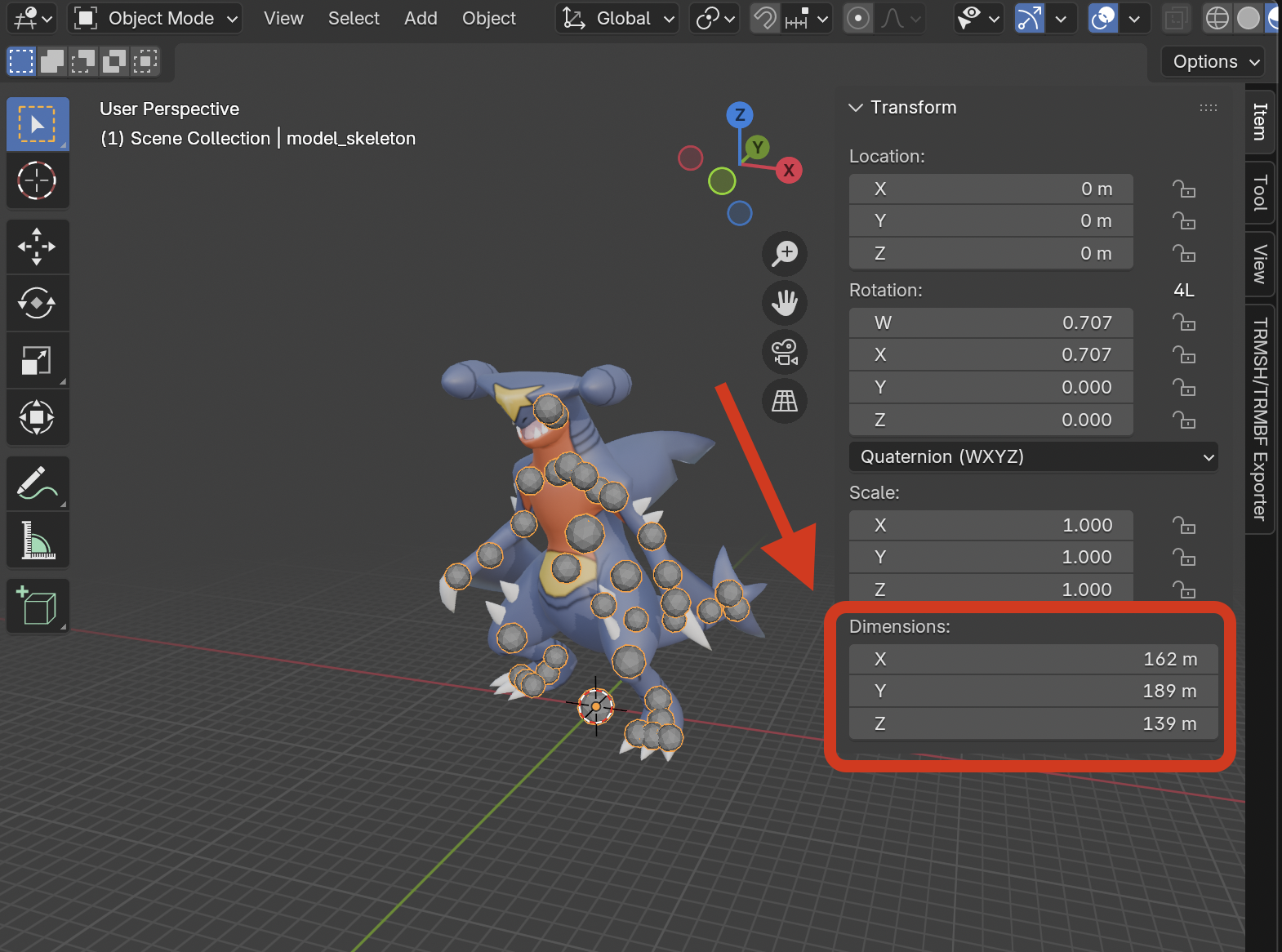Open the Add menu

pos(421,18)
